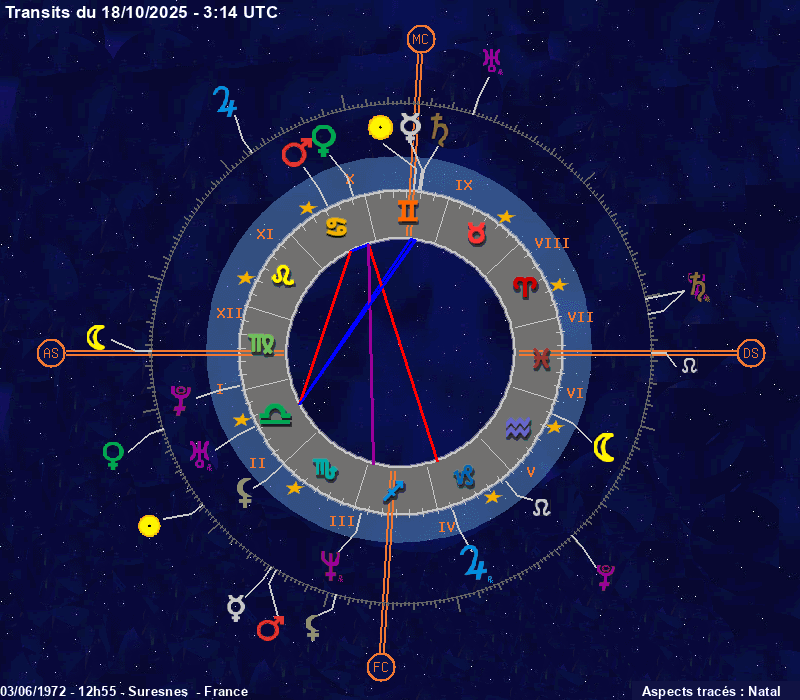Select the AS ascendant circle marker
800x700 pixels.
point(50,353)
